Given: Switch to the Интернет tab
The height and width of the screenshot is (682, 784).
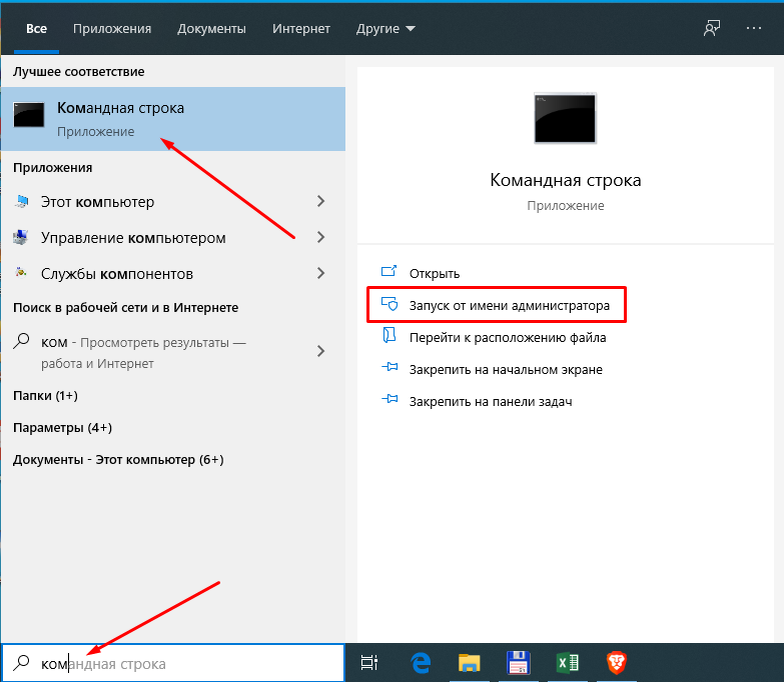Looking at the screenshot, I should 301,29.
